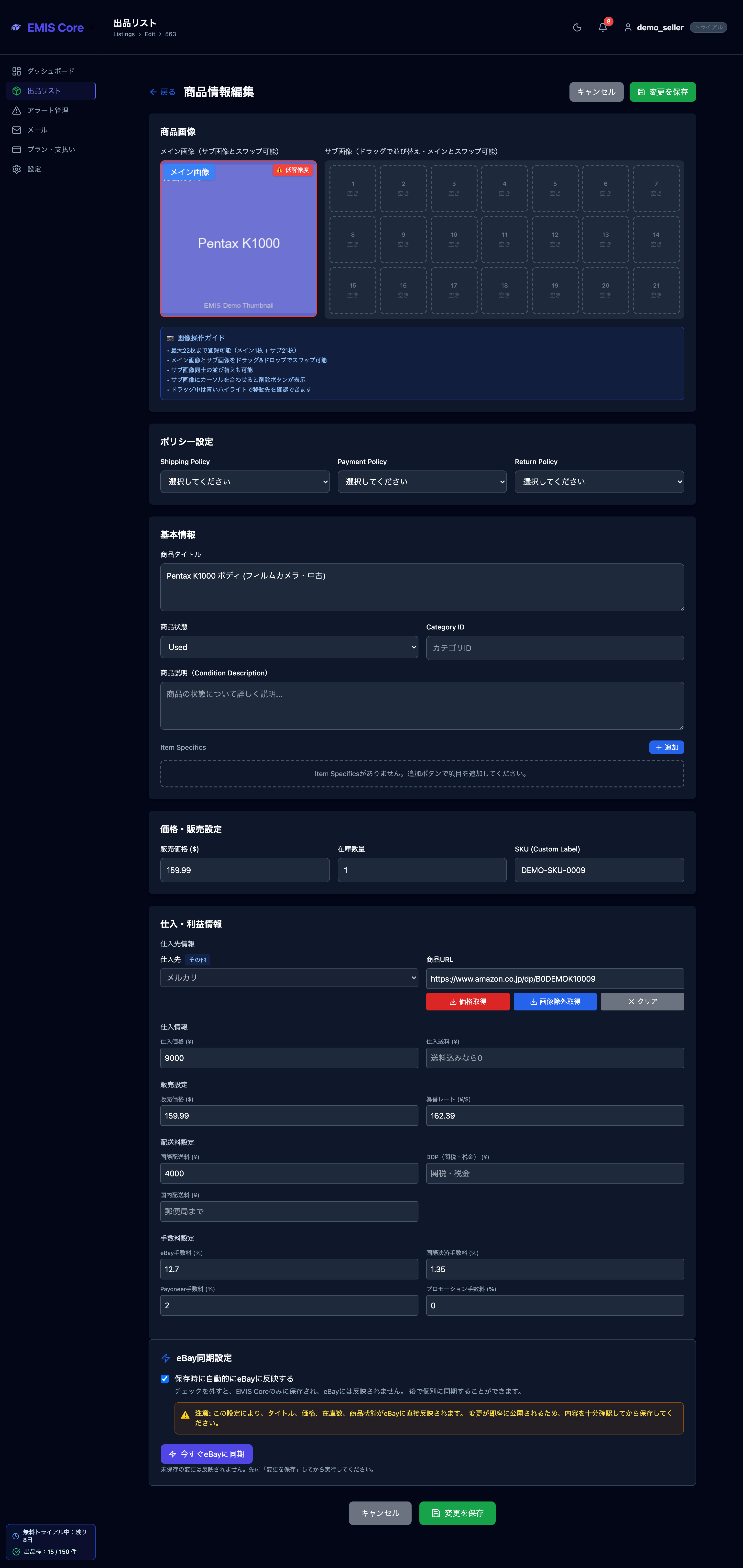This screenshot has height=1568, width=743.
Task: Click the 国際決済手数料 (%) field
Action: point(555,1269)
